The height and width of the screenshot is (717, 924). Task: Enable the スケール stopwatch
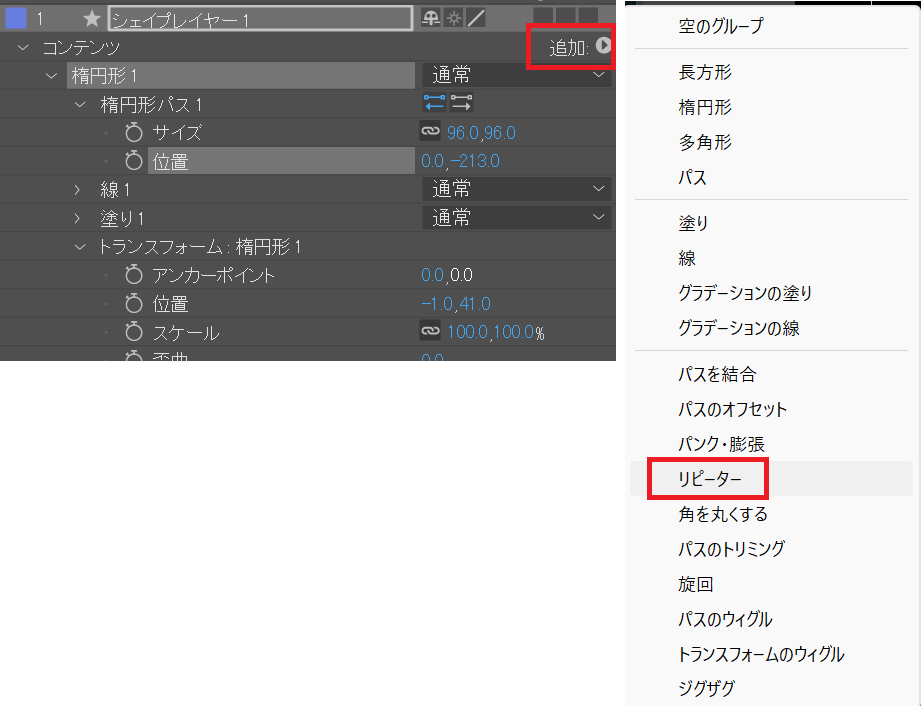134,332
